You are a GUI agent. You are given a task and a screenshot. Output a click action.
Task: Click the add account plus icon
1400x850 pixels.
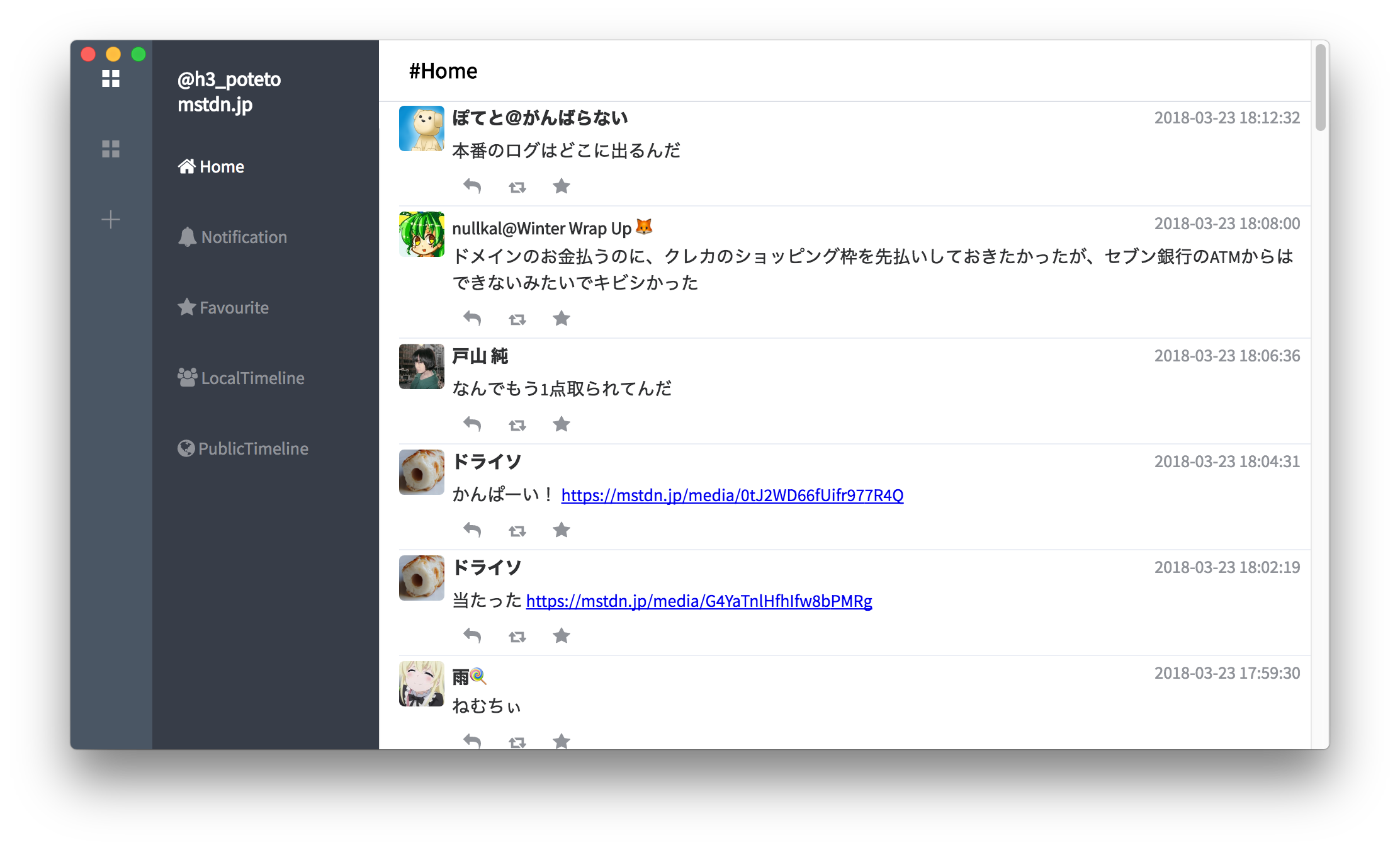[111, 220]
